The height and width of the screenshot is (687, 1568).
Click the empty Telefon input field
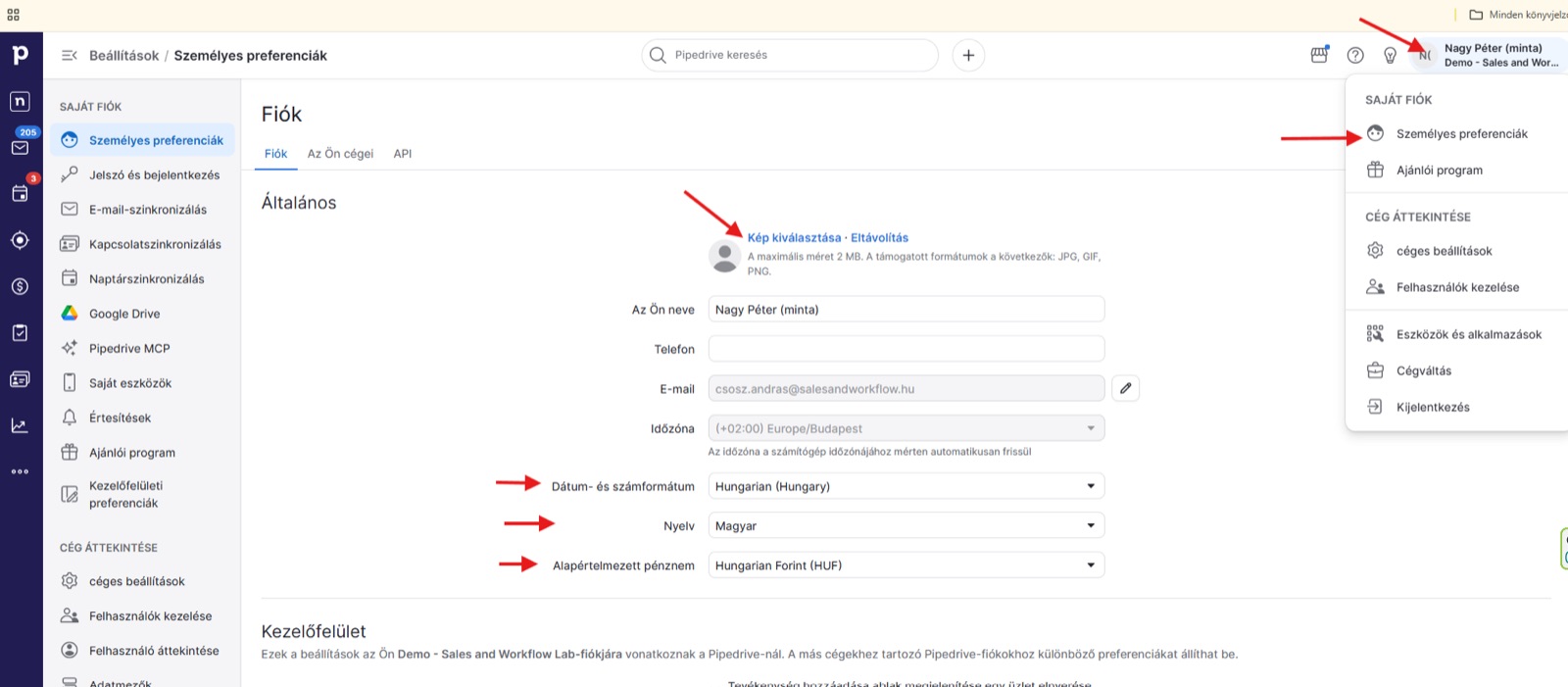click(x=906, y=349)
